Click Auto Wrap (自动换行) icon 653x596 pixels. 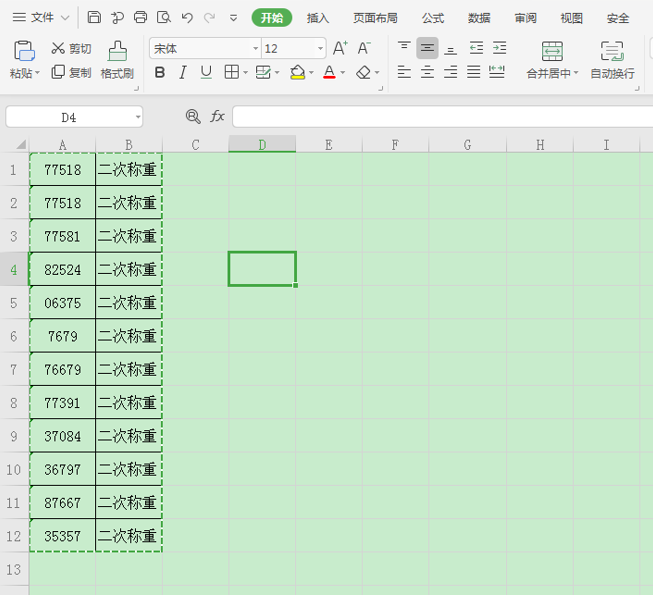point(612,51)
